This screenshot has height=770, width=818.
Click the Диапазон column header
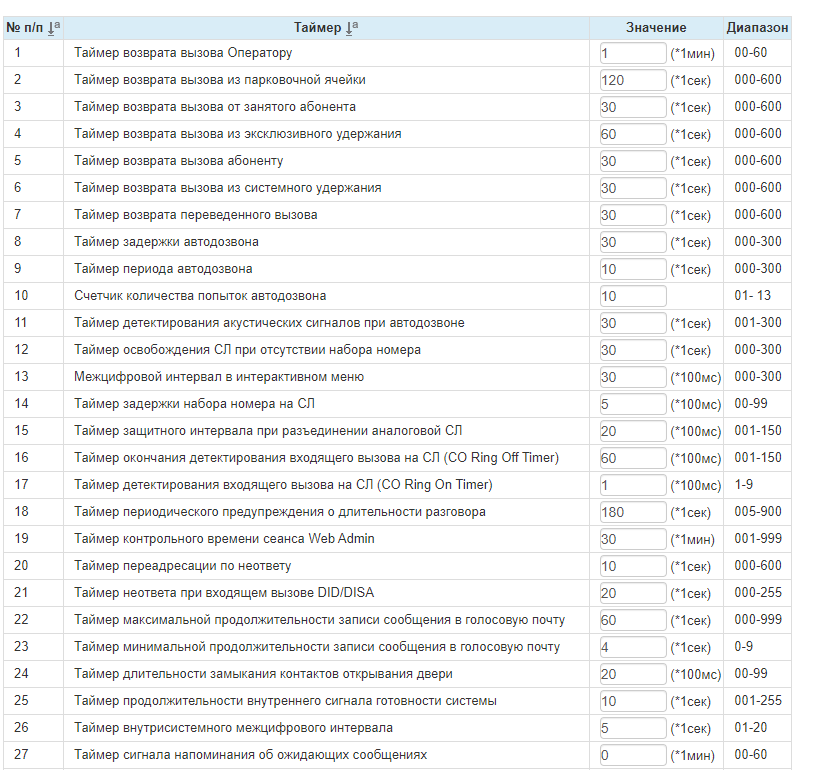click(757, 28)
